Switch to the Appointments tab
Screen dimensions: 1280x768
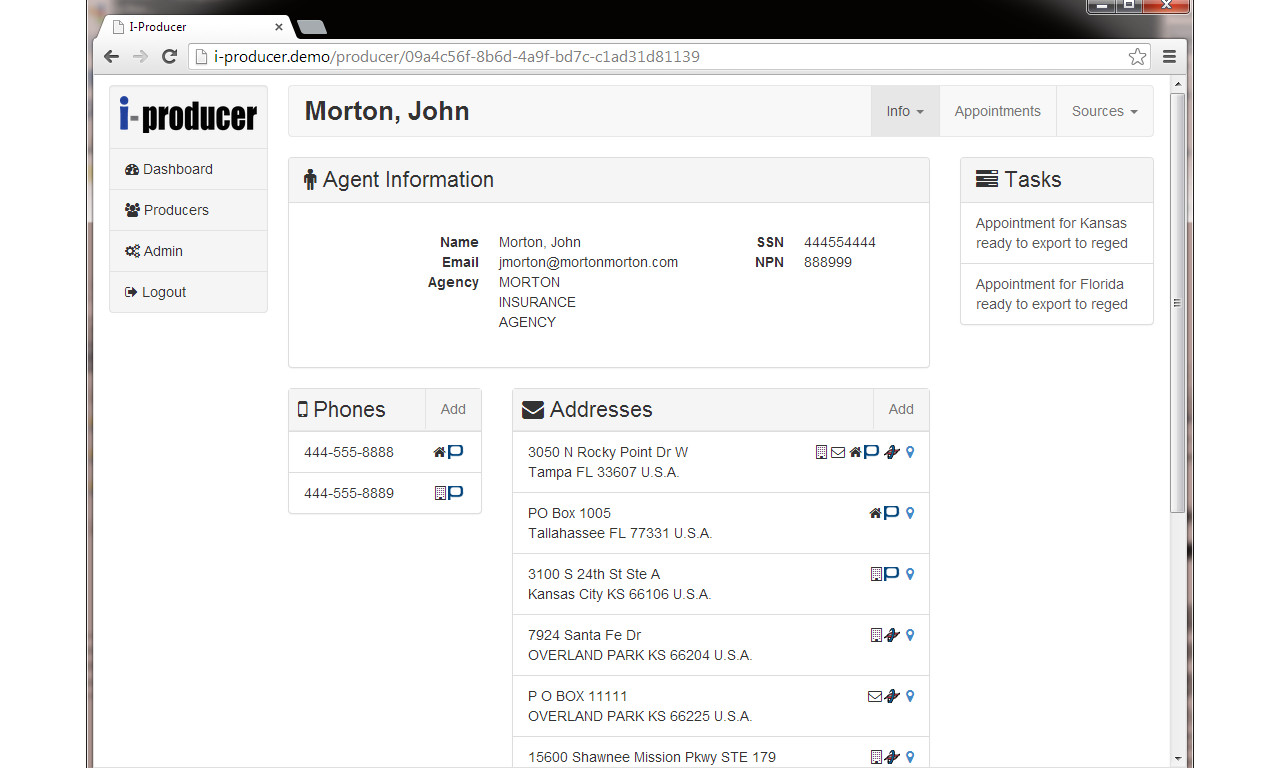pyautogui.click(x=998, y=111)
